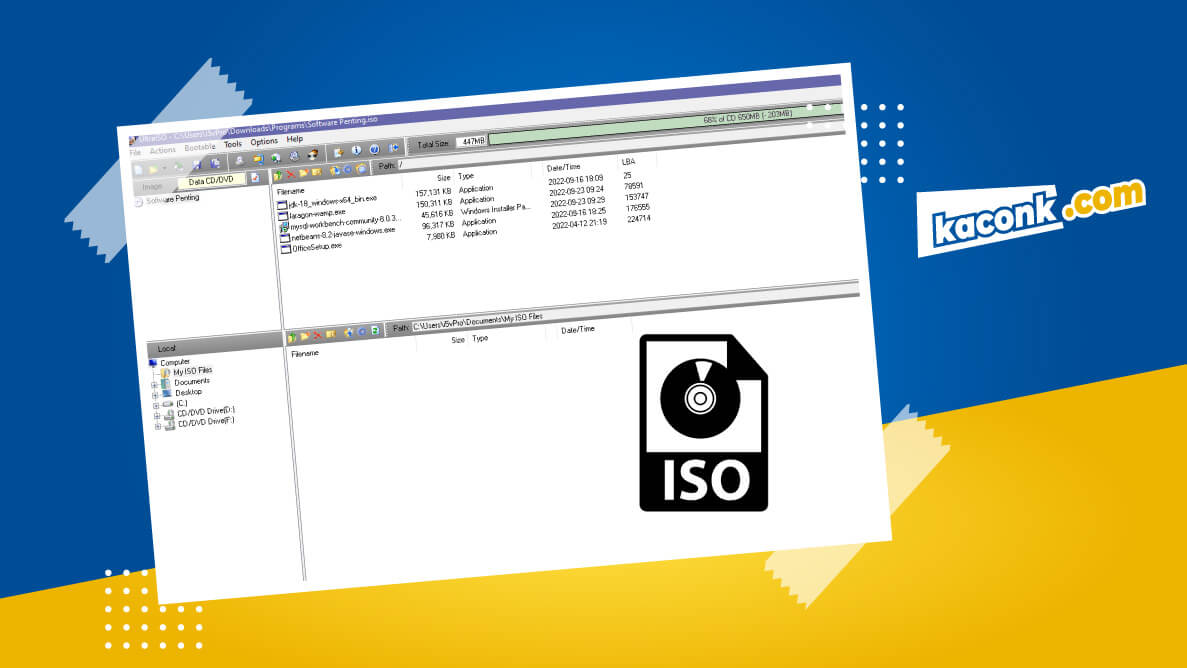Click the Convert image toolbar icon

pos(276,158)
